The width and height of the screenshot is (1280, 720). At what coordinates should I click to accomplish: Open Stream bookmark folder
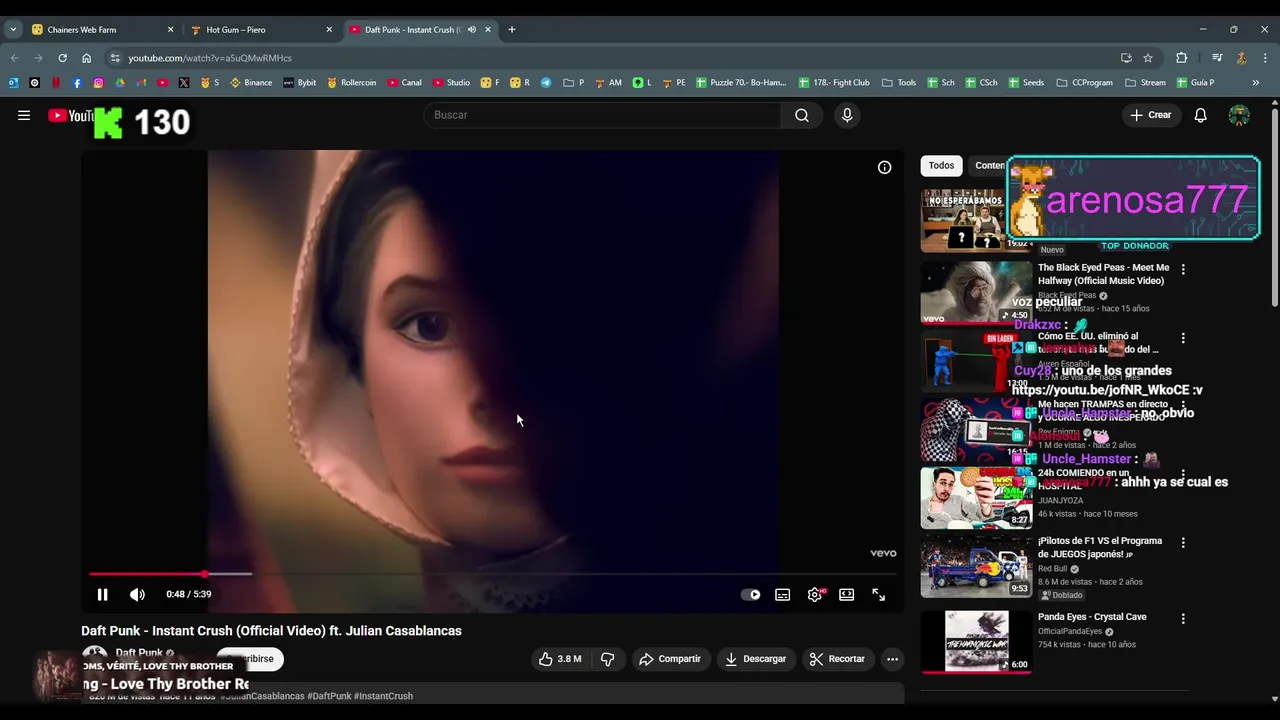[x=1145, y=83]
